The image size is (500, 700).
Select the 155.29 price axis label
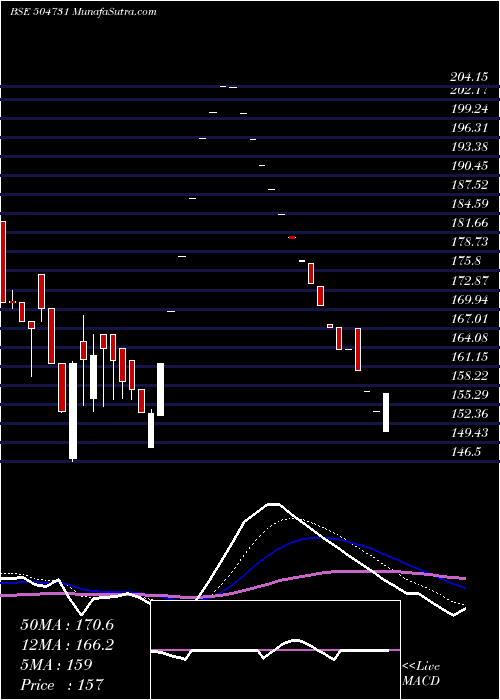coord(469,394)
